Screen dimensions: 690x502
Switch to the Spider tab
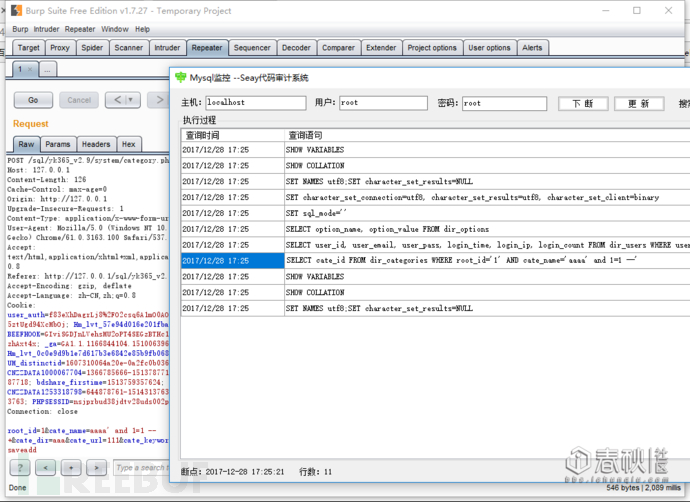pos(92,48)
